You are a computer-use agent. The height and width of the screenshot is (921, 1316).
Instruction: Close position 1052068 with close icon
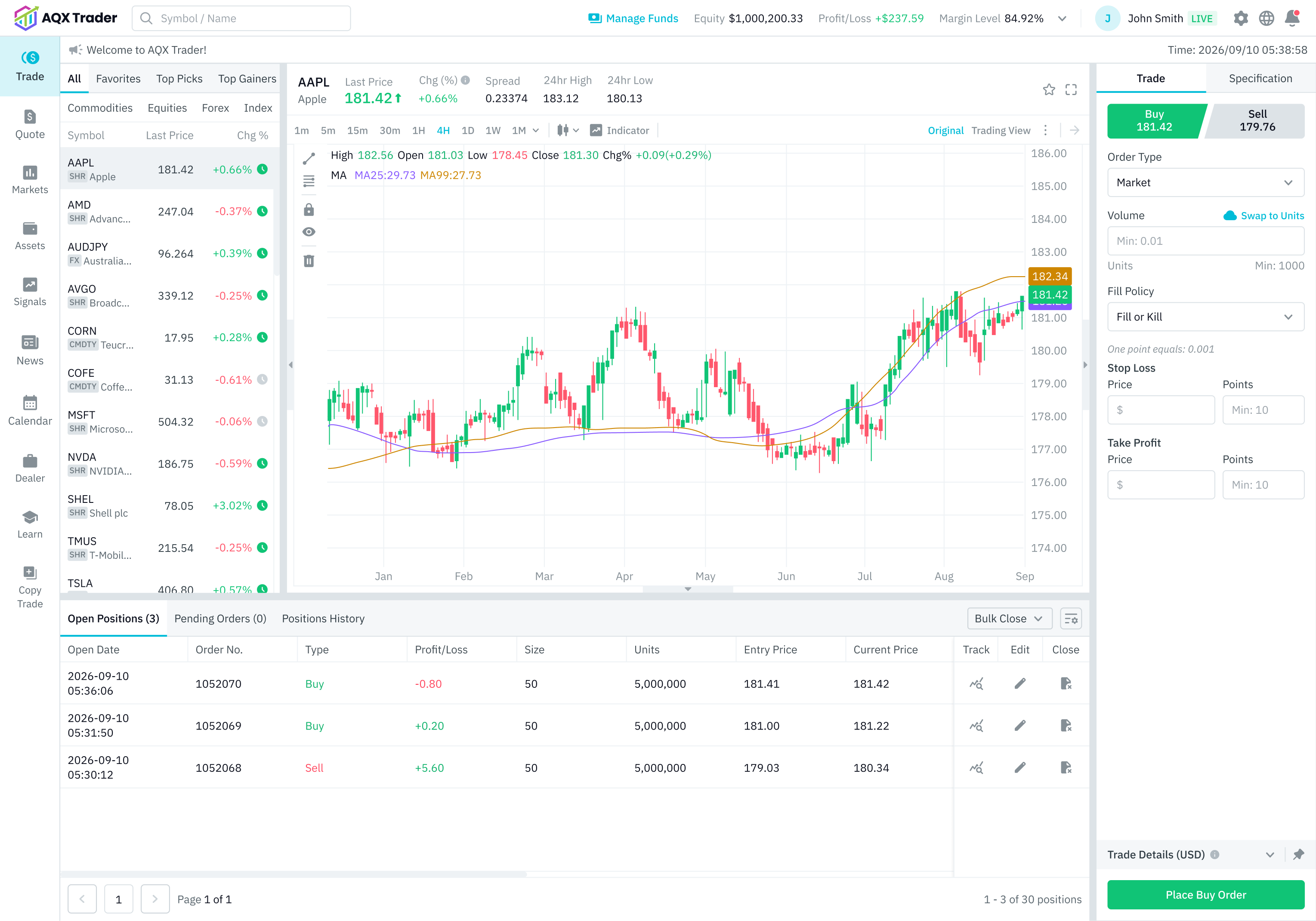tap(1066, 767)
